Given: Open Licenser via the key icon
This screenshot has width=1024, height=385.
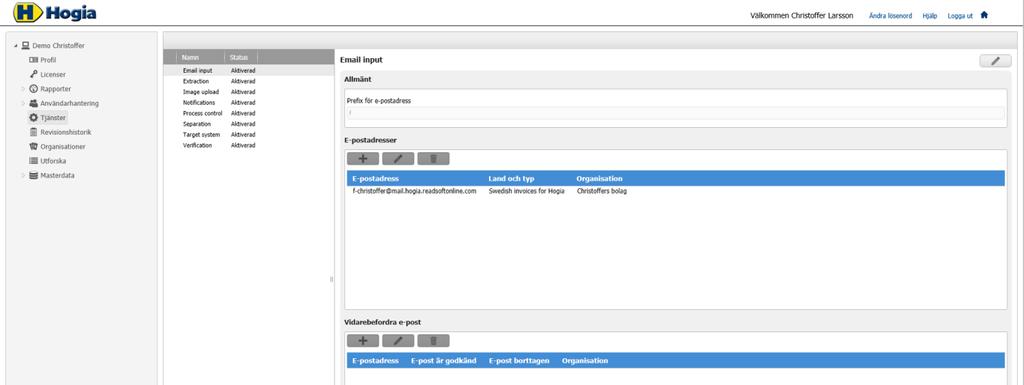Looking at the screenshot, I should pos(33,74).
